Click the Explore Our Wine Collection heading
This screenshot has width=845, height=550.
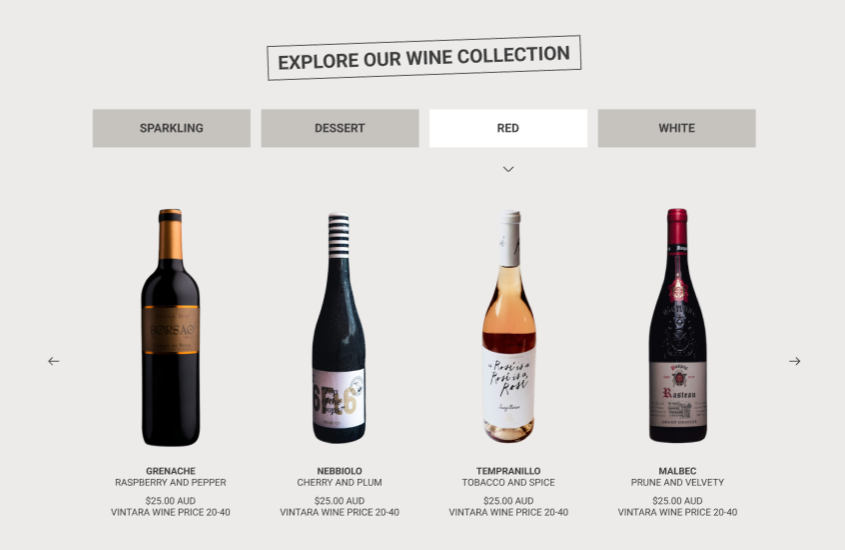click(x=424, y=58)
